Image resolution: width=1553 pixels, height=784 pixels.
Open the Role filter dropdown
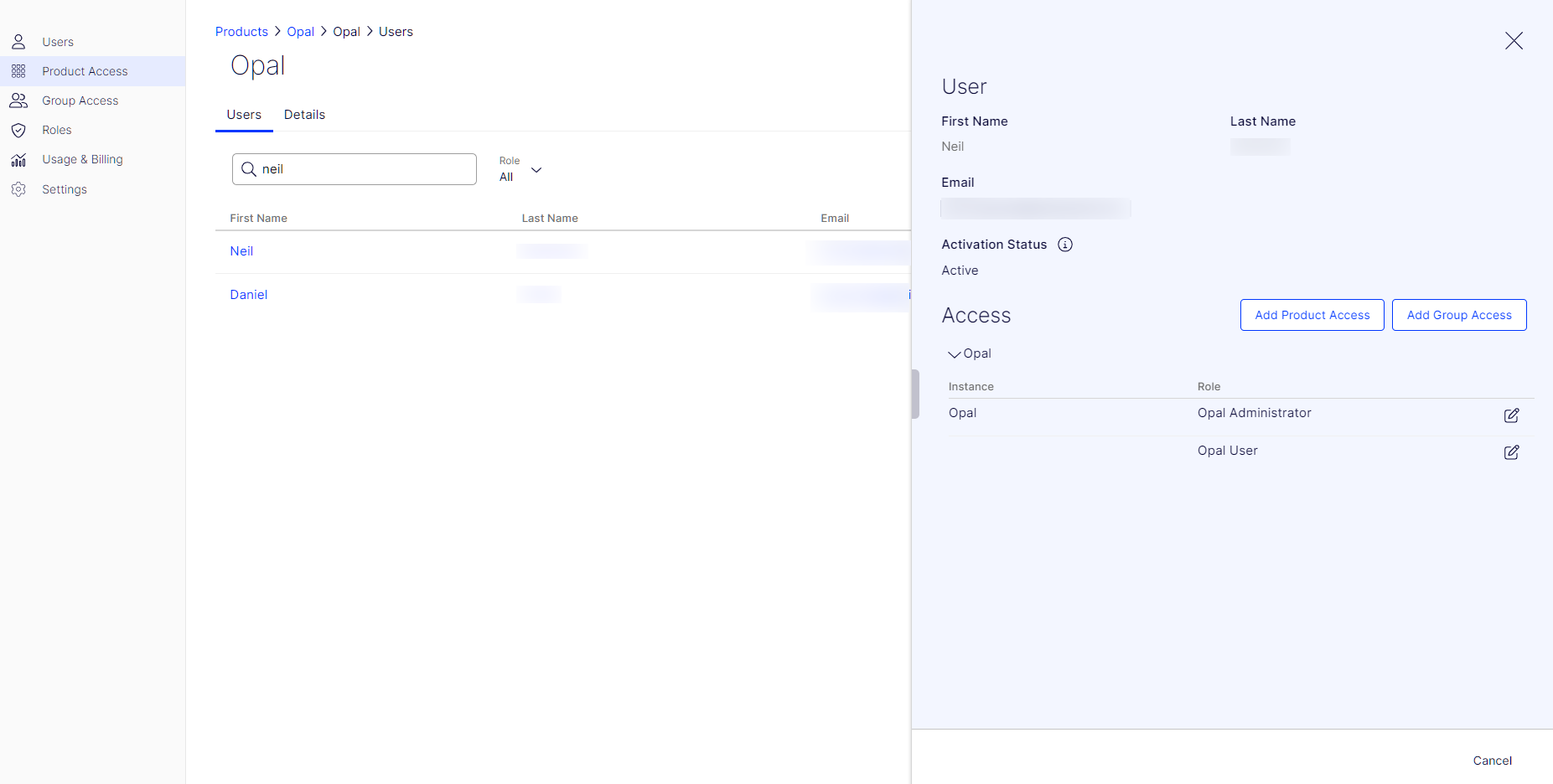521,169
